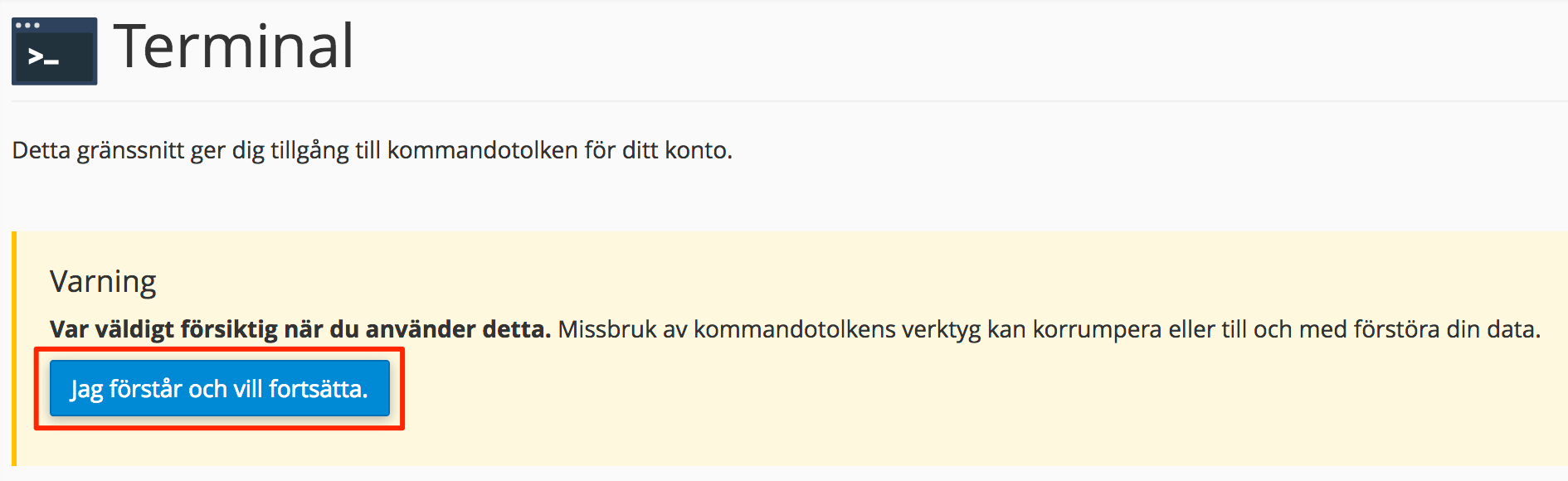Click the three dots on Terminal icon
This screenshot has width=1568, height=481.
tap(27, 26)
